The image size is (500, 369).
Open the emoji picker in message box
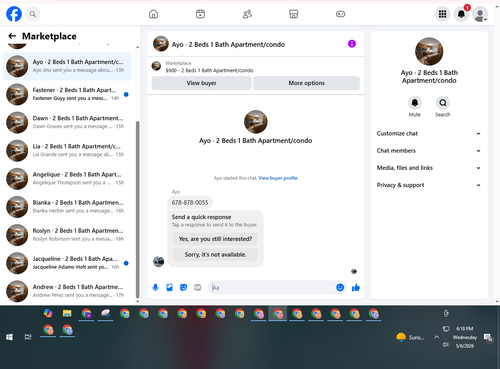point(340,287)
